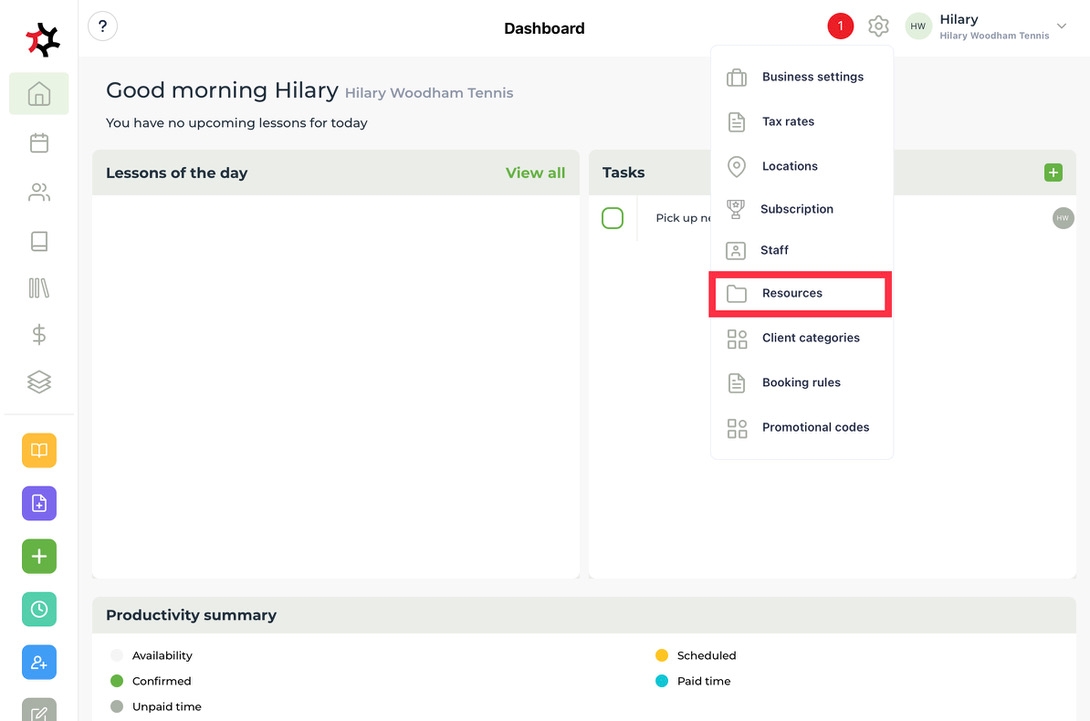Click the Home dashboard icon in sidebar
This screenshot has height=721, width=1090.
pyautogui.click(x=39, y=94)
